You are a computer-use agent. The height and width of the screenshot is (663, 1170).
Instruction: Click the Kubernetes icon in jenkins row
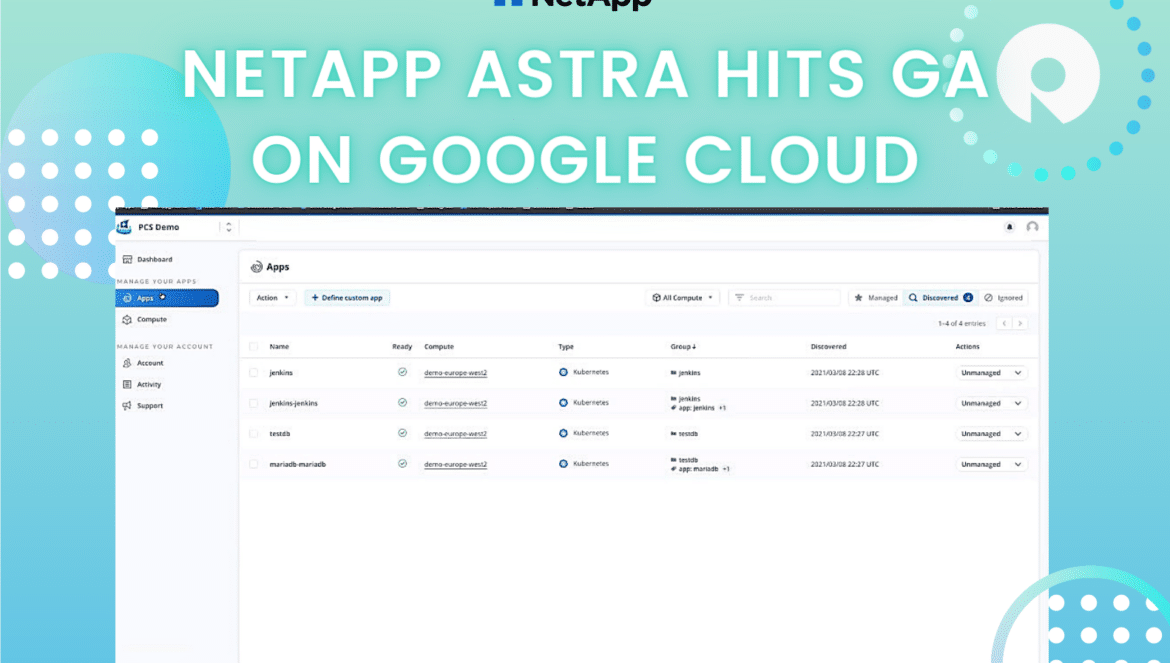tap(563, 372)
